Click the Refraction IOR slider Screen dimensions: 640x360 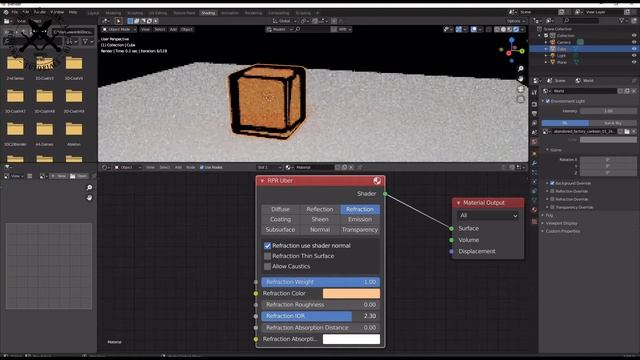[321, 316]
